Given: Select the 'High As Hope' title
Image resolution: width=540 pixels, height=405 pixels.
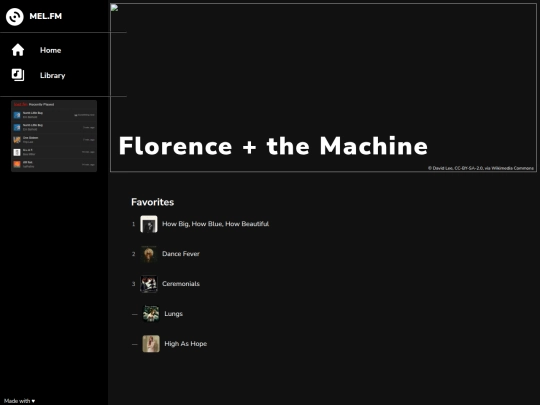Looking at the screenshot, I should click(186, 344).
